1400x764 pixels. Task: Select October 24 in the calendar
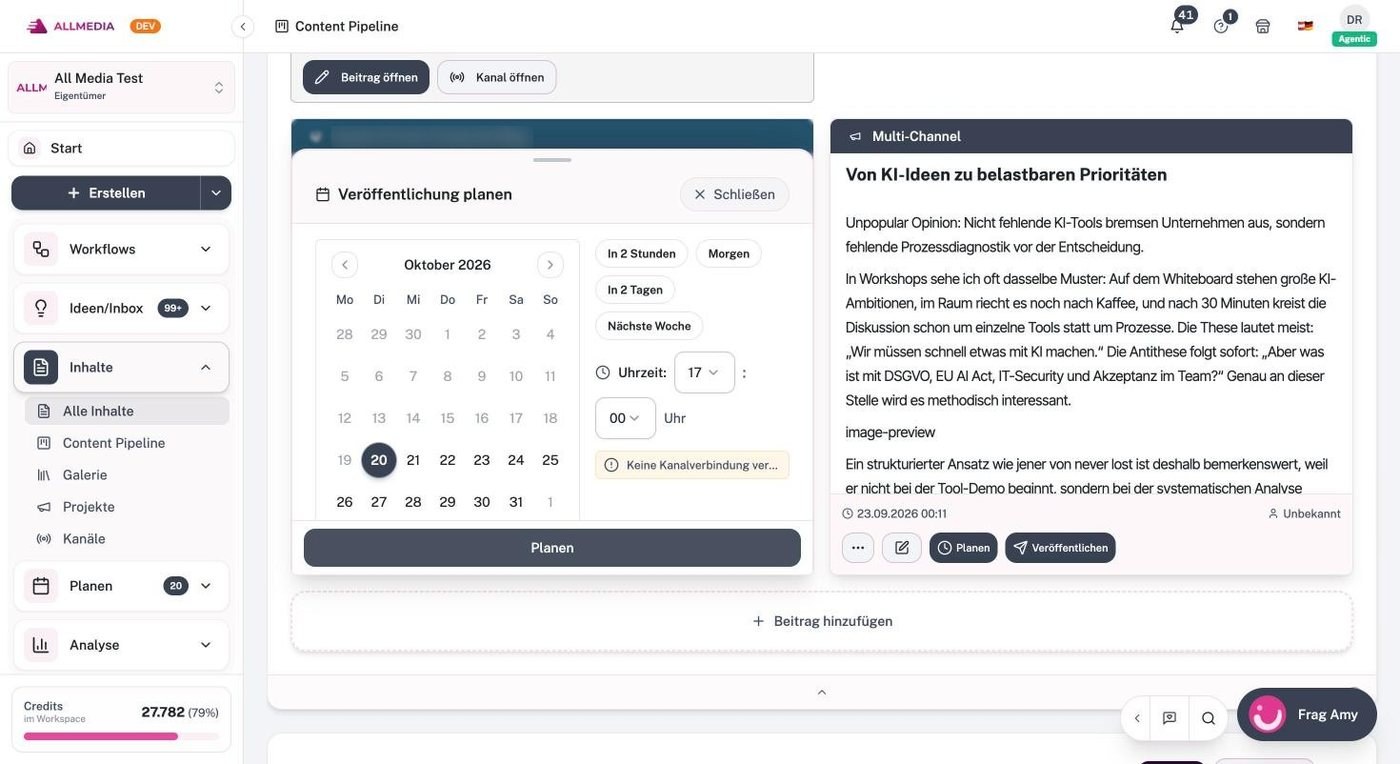coord(516,460)
